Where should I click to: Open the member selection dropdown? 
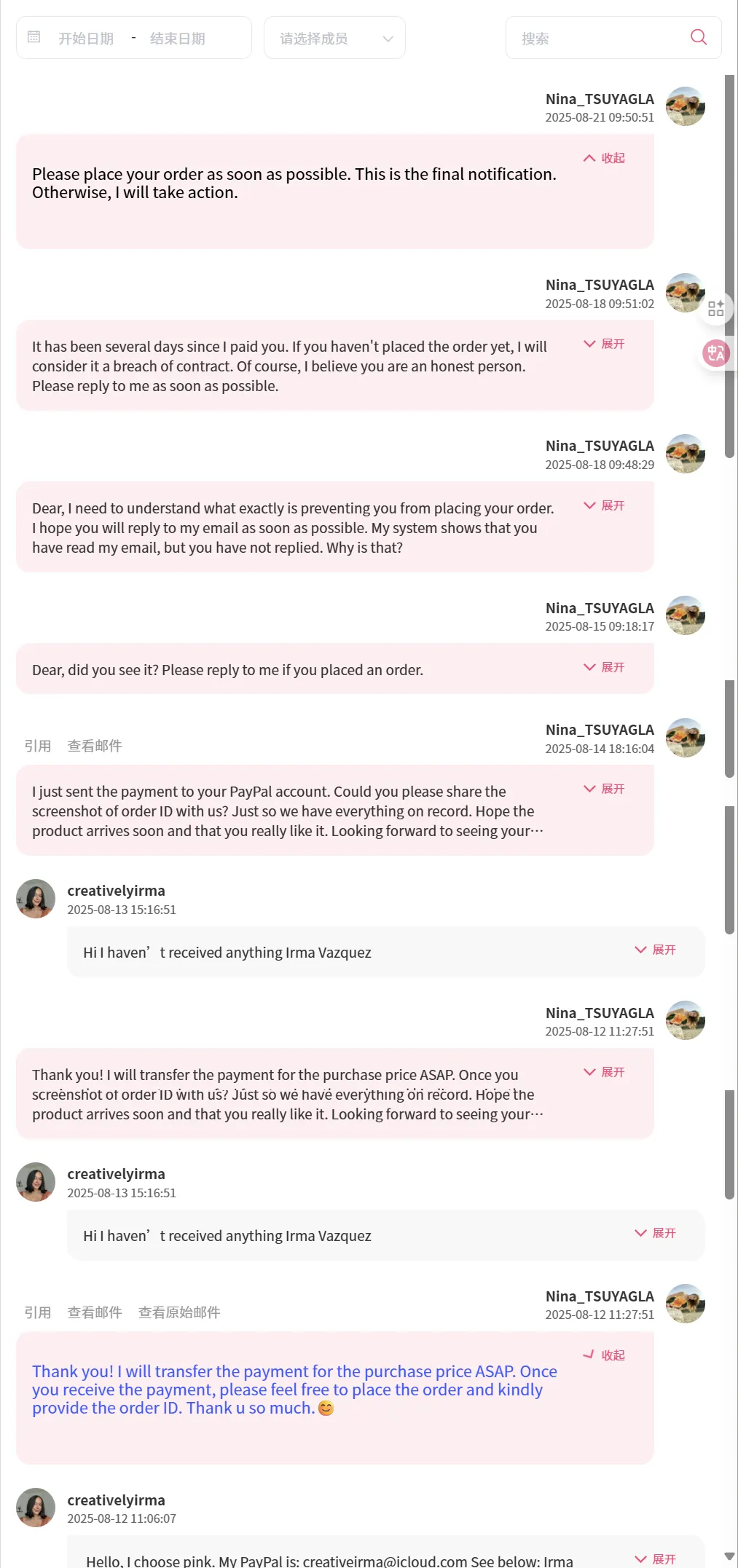click(x=334, y=38)
